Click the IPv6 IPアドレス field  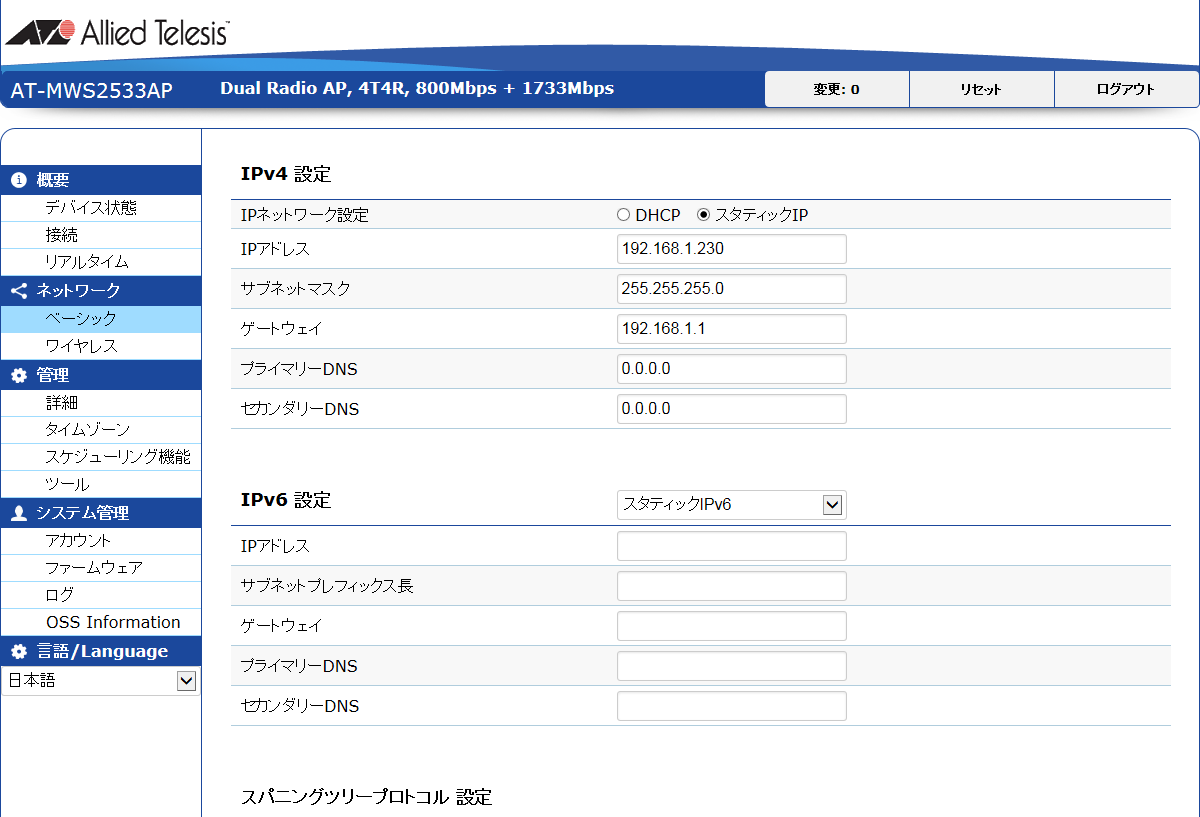tap(732, 546)
